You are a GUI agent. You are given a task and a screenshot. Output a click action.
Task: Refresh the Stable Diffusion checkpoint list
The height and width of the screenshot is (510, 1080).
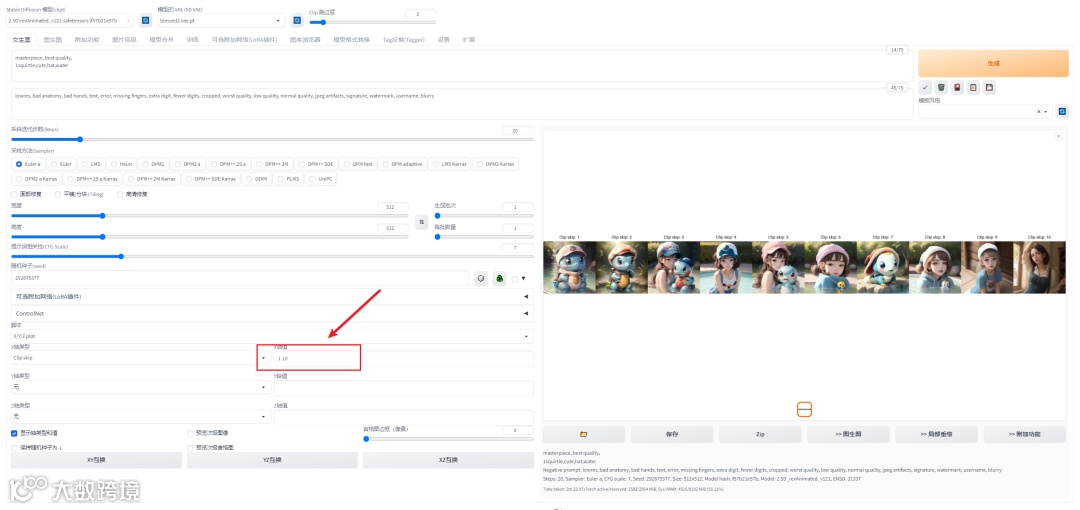coord(145,21)
